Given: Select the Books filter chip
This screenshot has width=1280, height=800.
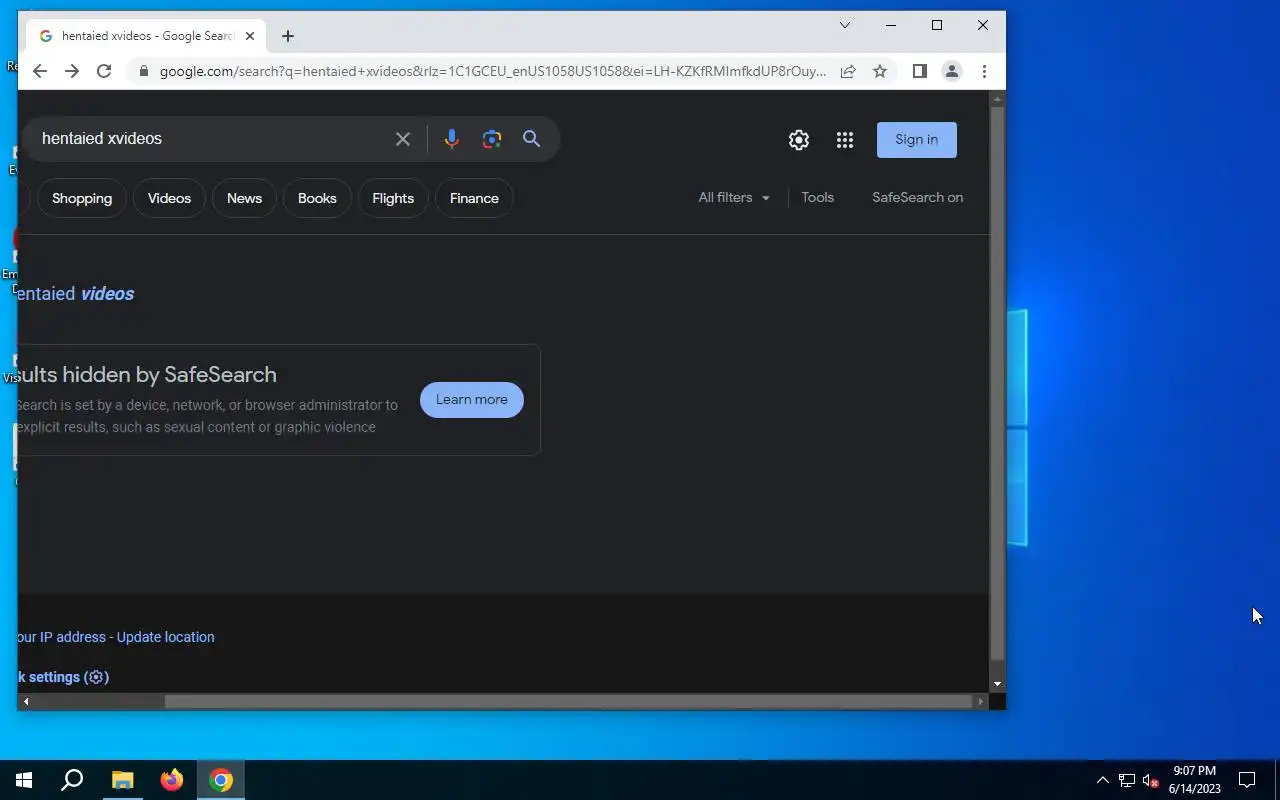Looking at the screenshot, I should (x=317, y=198).
